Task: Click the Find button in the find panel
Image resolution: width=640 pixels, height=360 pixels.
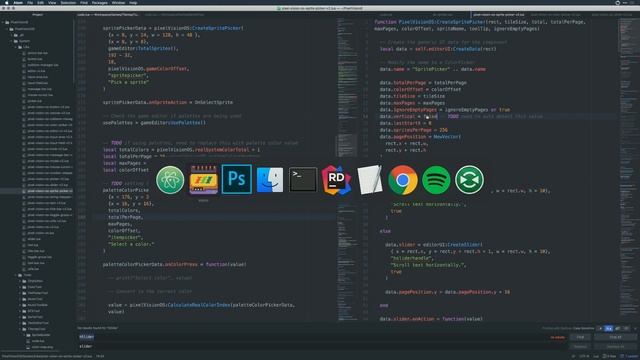Action: coord(580,337)
